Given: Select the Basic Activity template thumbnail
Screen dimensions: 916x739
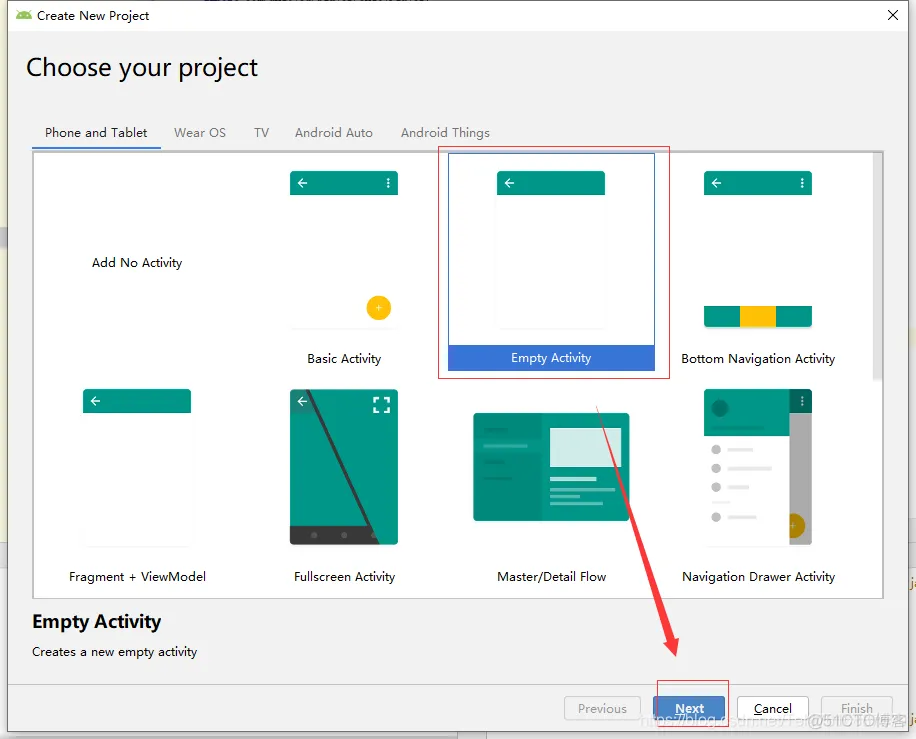Looking at the screenshot, I should tap(344, 250).
